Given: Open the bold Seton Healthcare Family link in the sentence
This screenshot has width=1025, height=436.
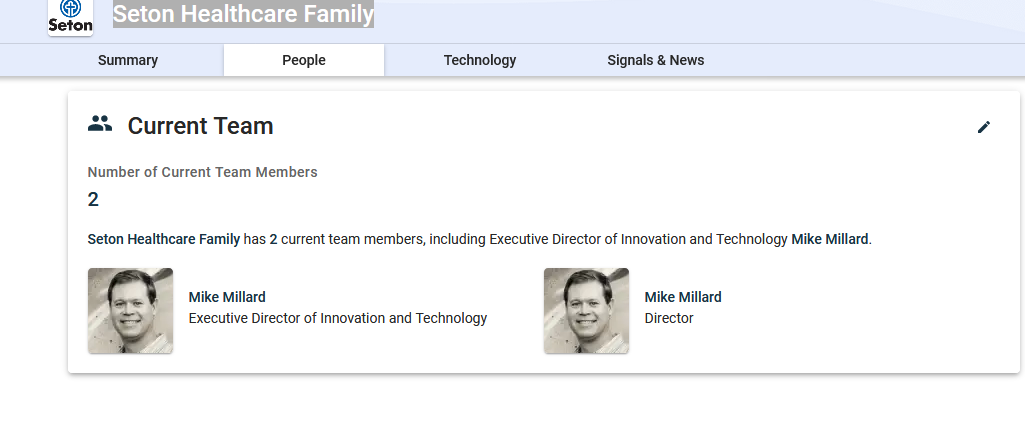Looking at the screenshot, I should (163, 239).
